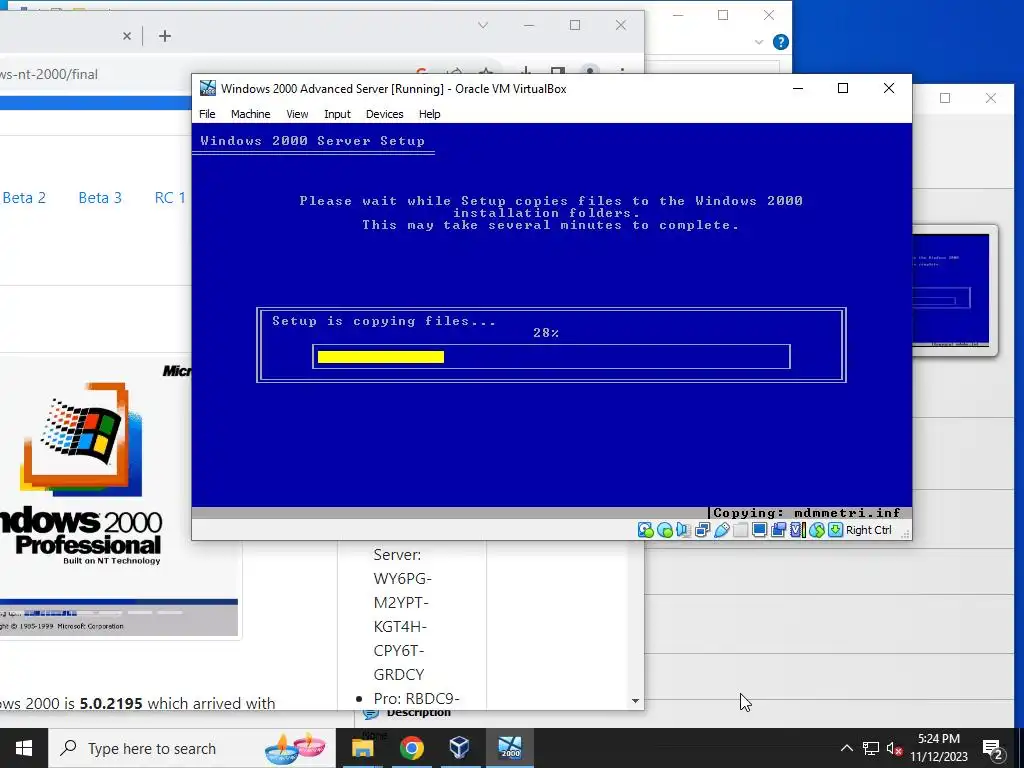Click the Diwali lamps search highlight icon
The image size is (1024, 768).
point(295,748)
